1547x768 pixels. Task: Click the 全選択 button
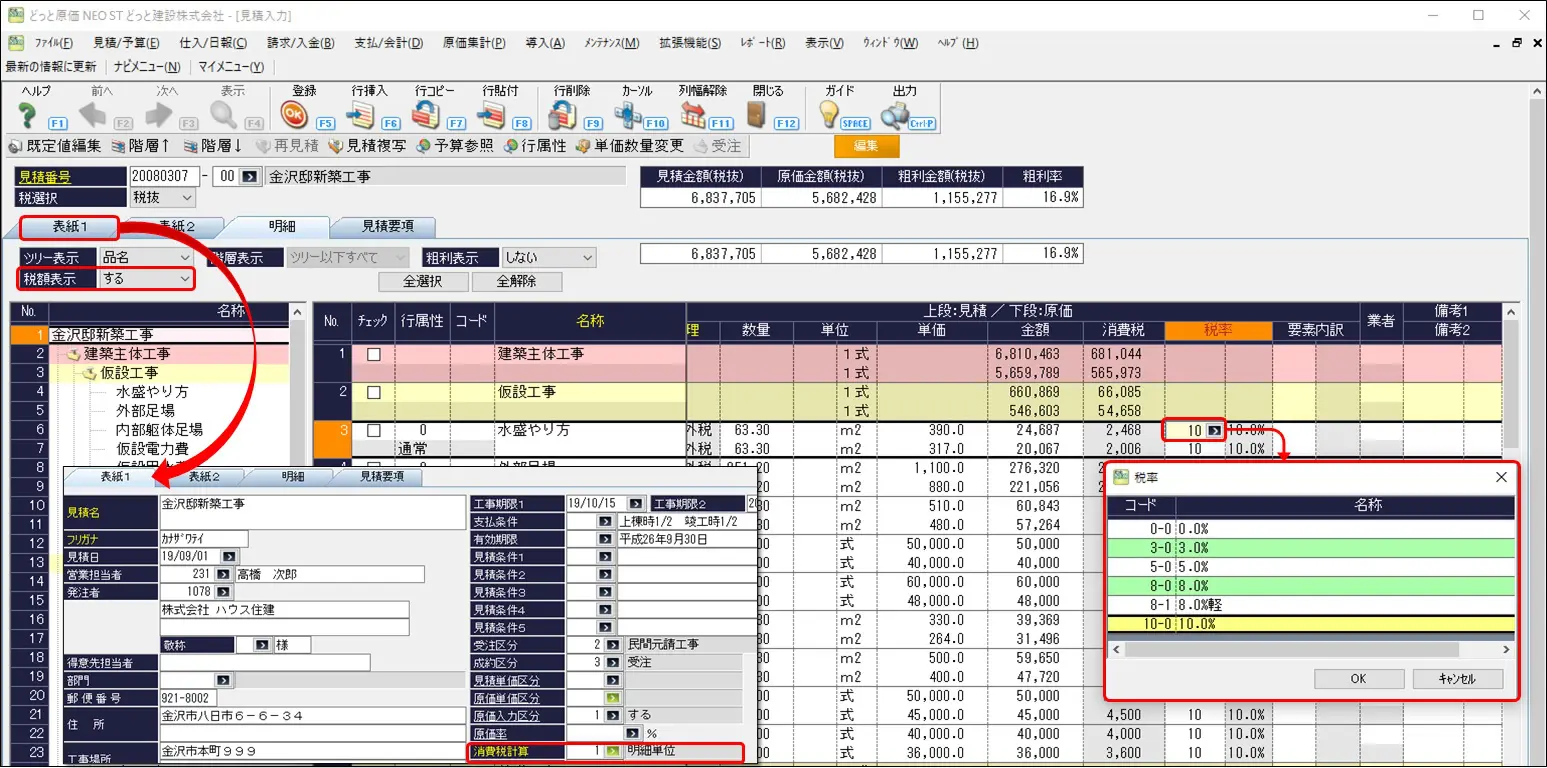coord(423,281)
